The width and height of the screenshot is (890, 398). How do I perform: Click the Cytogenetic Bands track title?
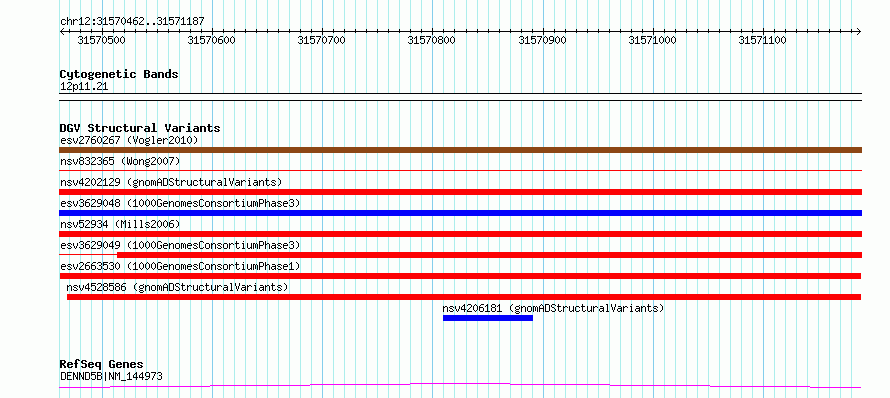point(119,74)
